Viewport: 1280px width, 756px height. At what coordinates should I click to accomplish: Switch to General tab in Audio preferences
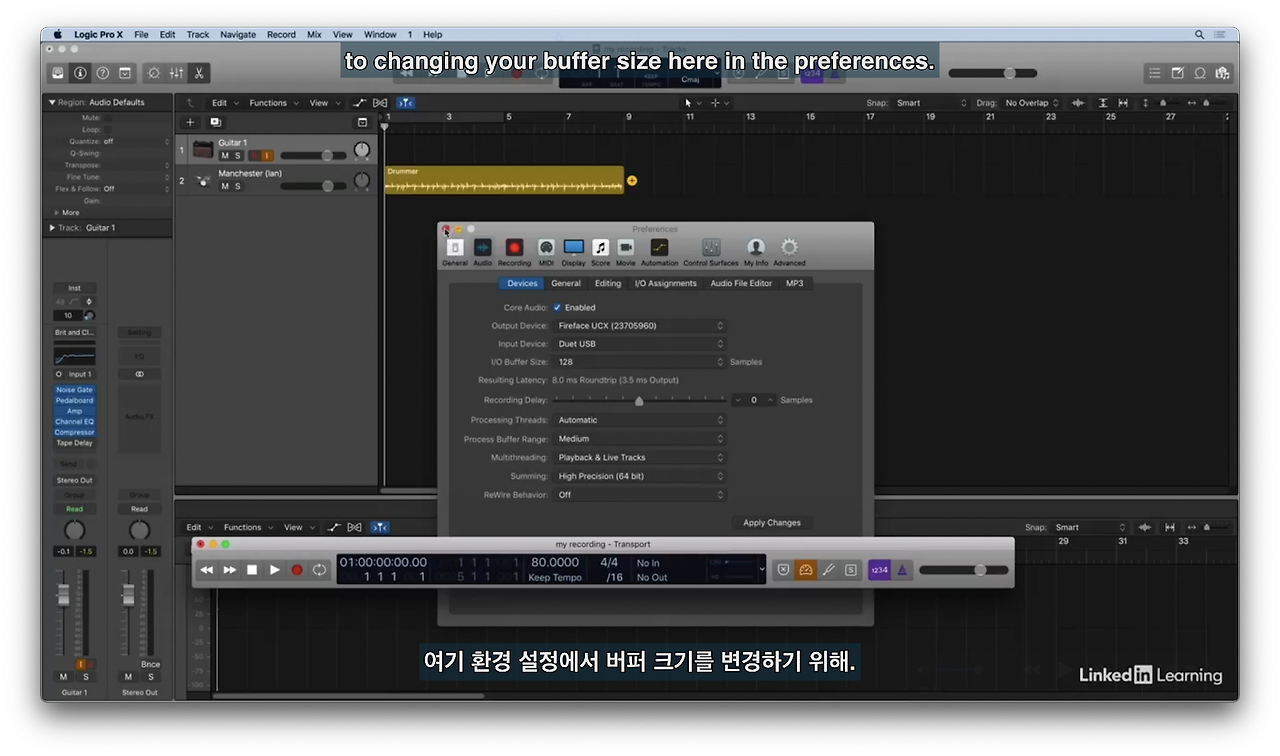coord(566,284)
